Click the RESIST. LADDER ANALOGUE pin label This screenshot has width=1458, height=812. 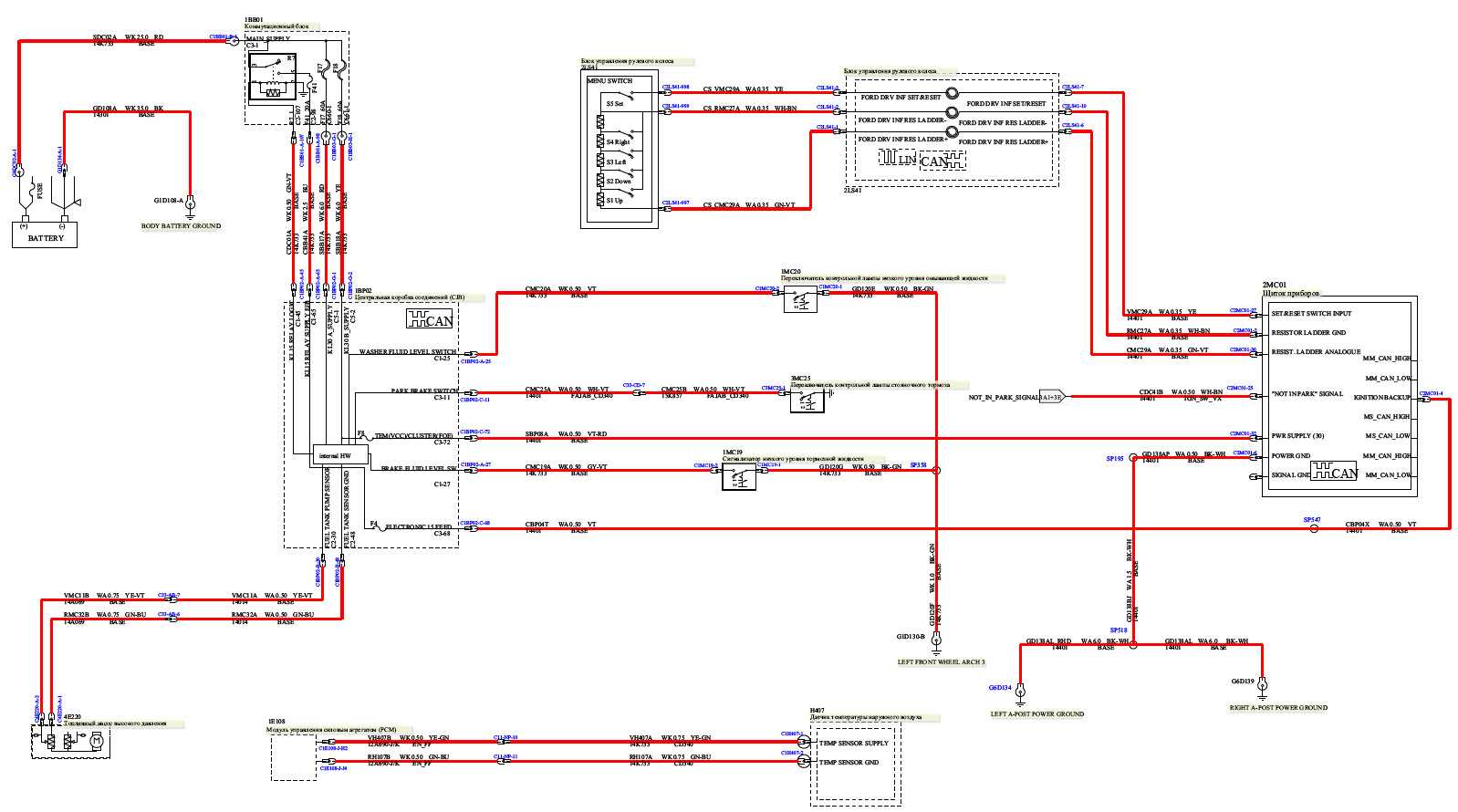(1316, 351)
